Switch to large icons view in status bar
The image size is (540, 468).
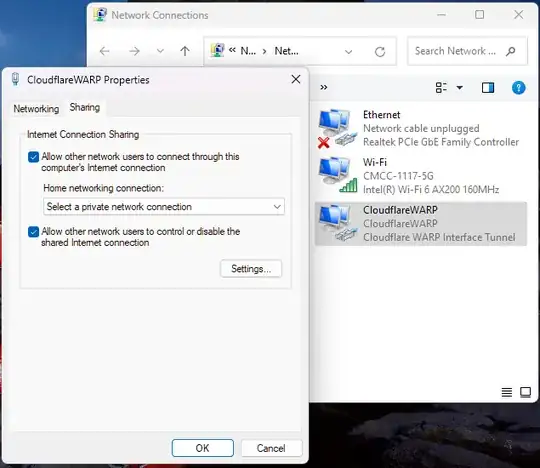click(526, 392)
